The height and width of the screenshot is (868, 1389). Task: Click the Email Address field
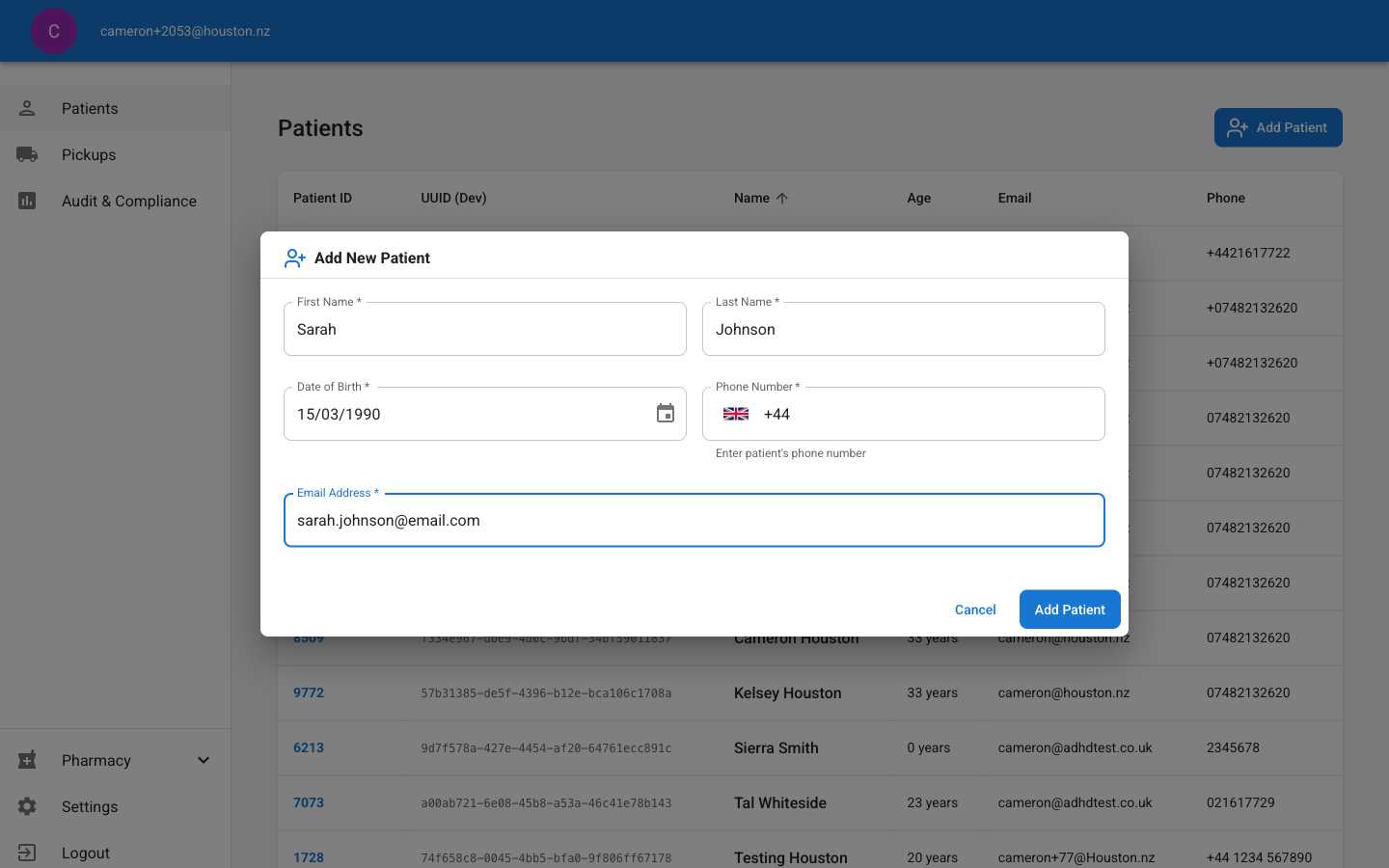tap(694, 520)
